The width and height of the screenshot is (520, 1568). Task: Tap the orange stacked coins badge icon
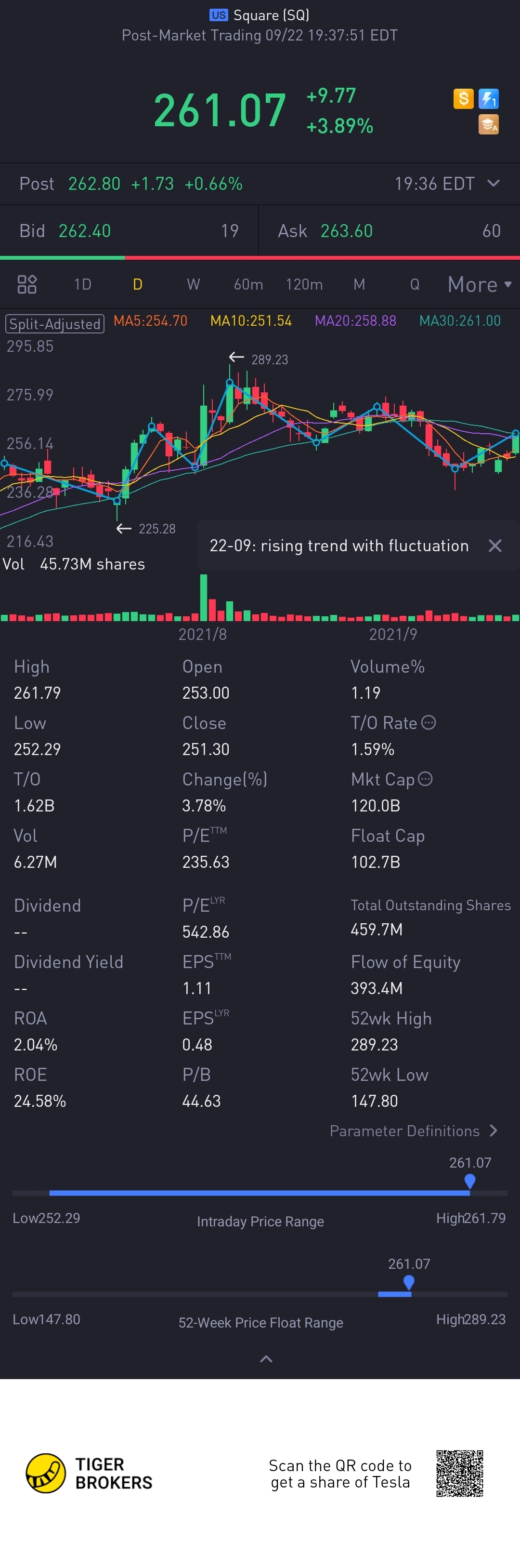point(488,124)
